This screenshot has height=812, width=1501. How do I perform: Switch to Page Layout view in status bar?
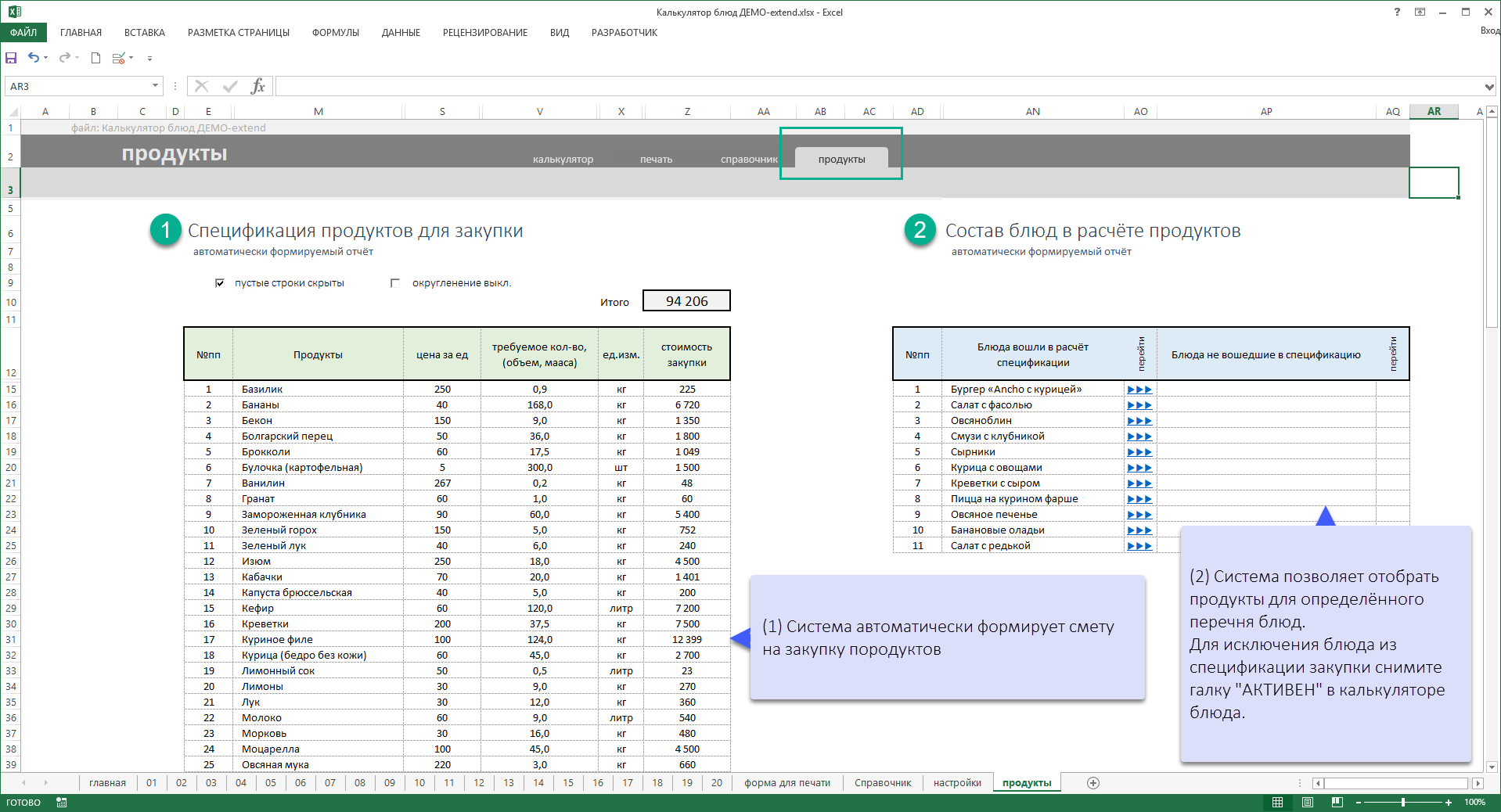[1307, 802]
